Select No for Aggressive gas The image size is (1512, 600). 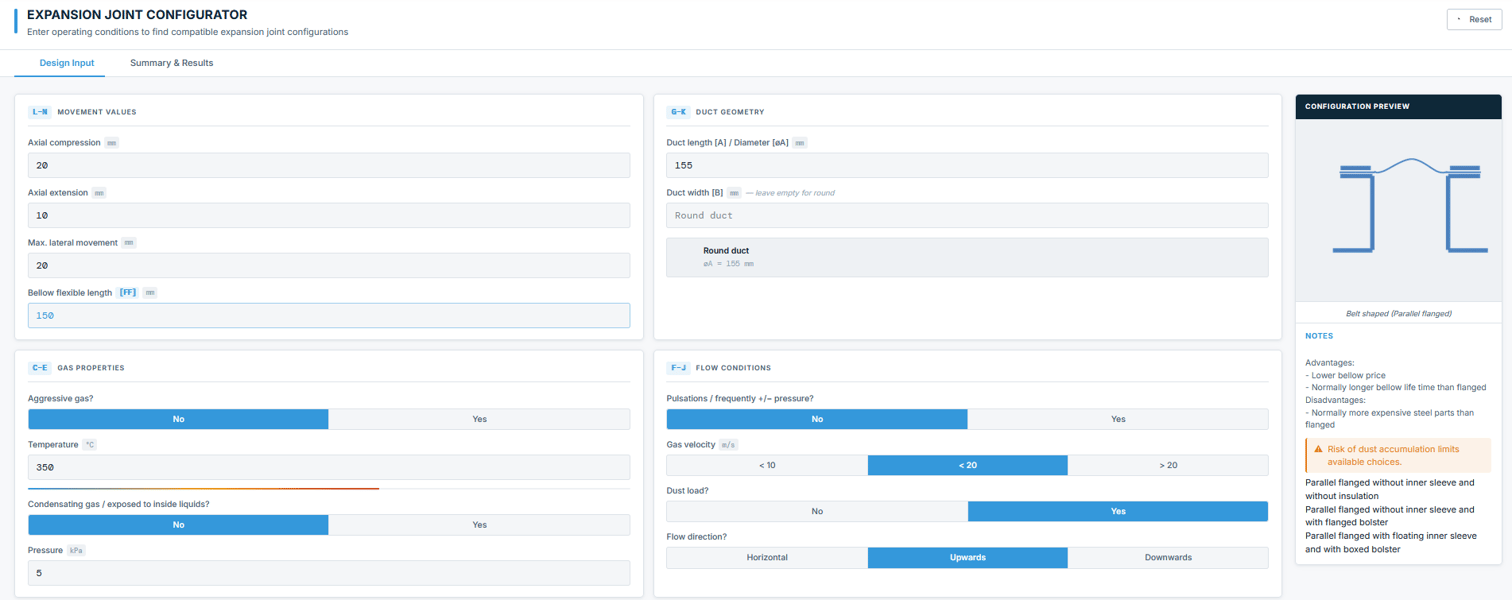coord(178,419)
